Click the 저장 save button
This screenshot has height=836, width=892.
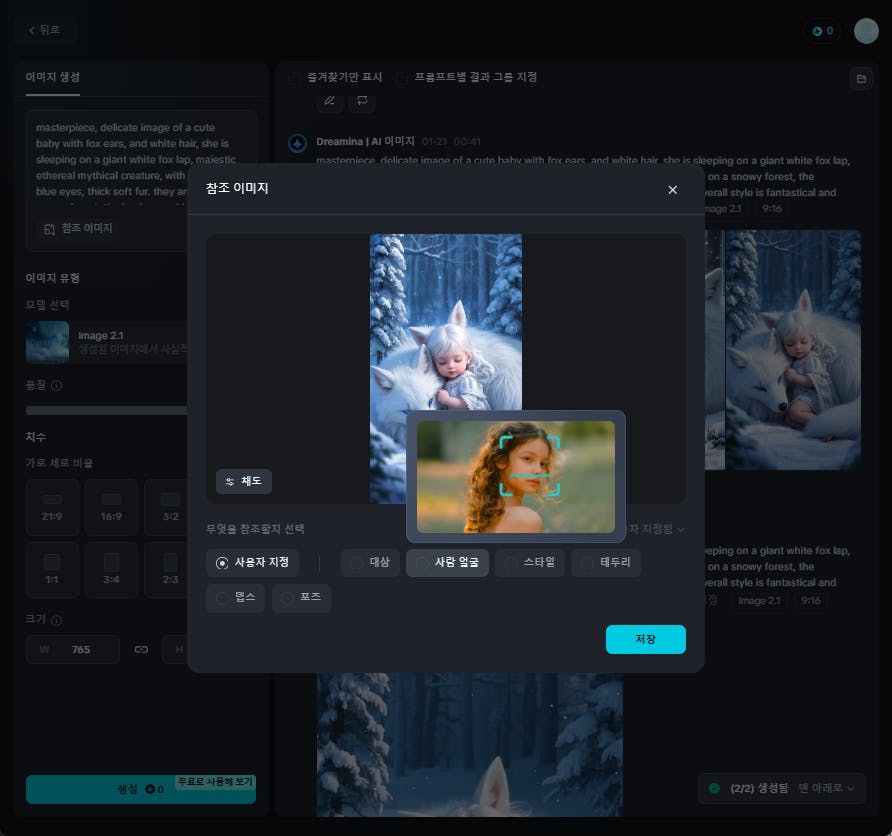tap(646, 639)
